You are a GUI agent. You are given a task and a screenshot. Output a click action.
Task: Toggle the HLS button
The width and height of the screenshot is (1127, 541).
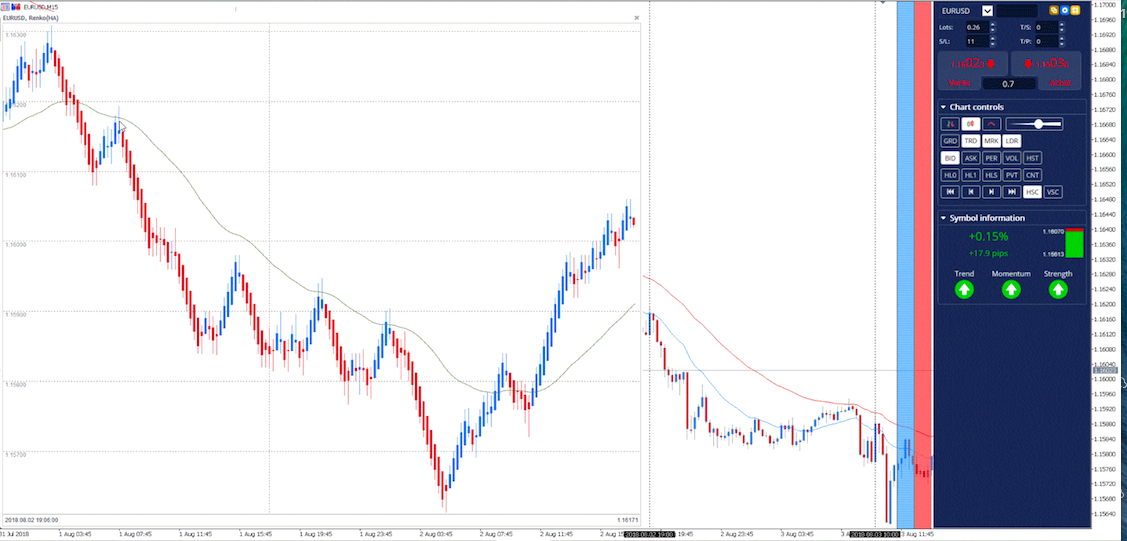click(992, 175)
